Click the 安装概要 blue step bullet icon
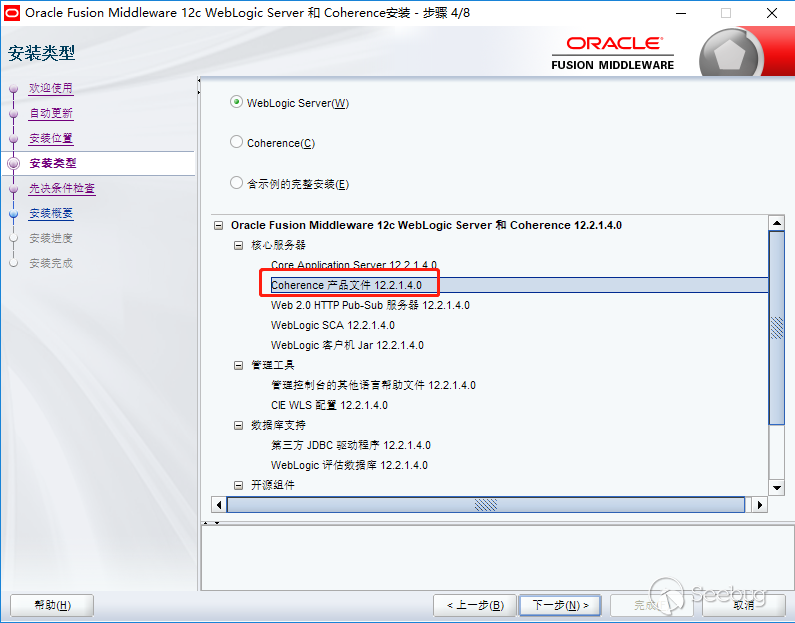 pyautogui.click(x=14, y=213)
